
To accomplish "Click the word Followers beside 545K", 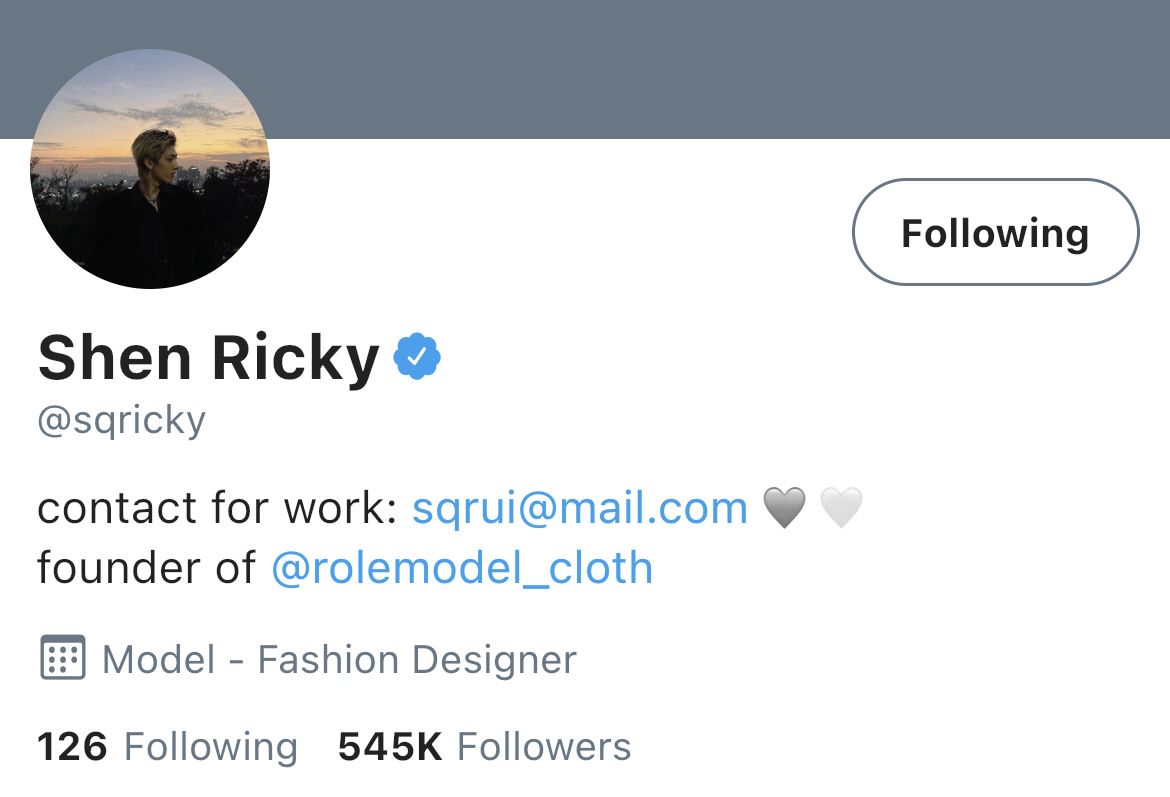I will coord(544,746).
